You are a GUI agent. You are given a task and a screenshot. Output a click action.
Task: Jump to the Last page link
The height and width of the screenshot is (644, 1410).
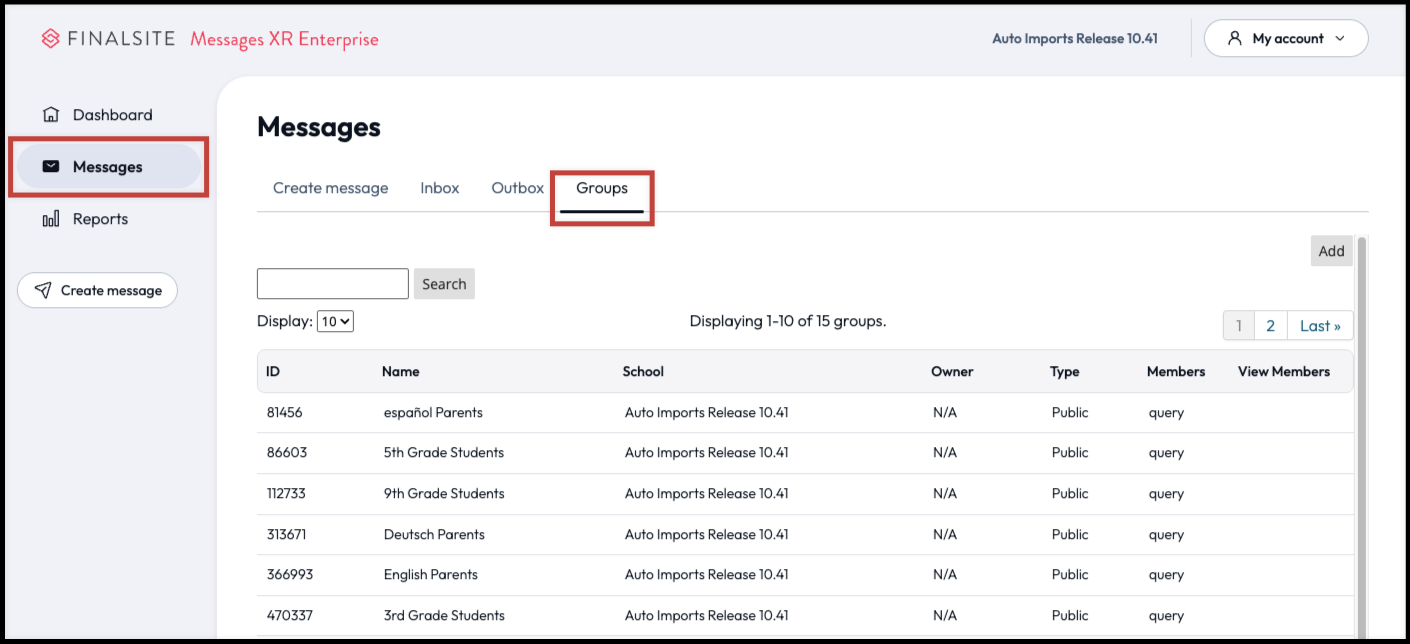click(1320, 326)
